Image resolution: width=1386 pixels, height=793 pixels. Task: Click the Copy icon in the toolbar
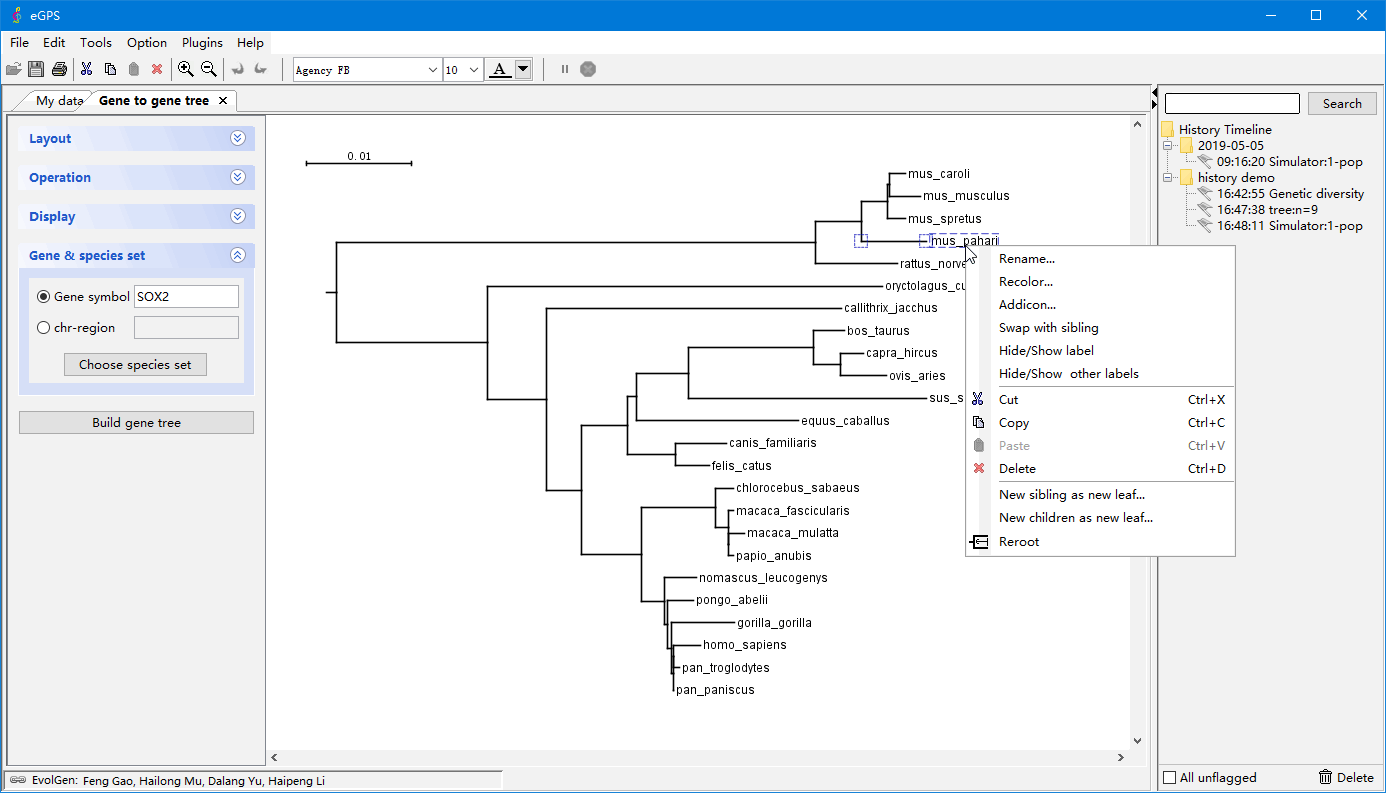pos(110,69)
